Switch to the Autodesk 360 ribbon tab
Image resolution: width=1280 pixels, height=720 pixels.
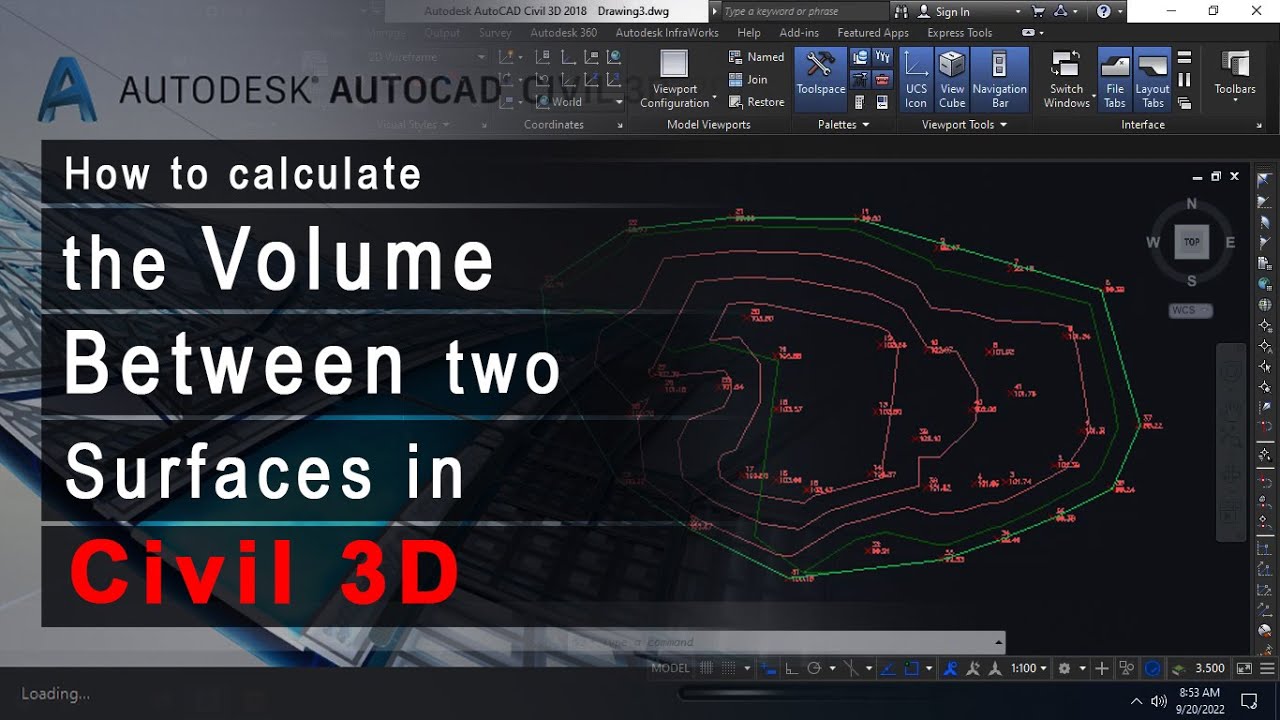[x=563, y=33]
